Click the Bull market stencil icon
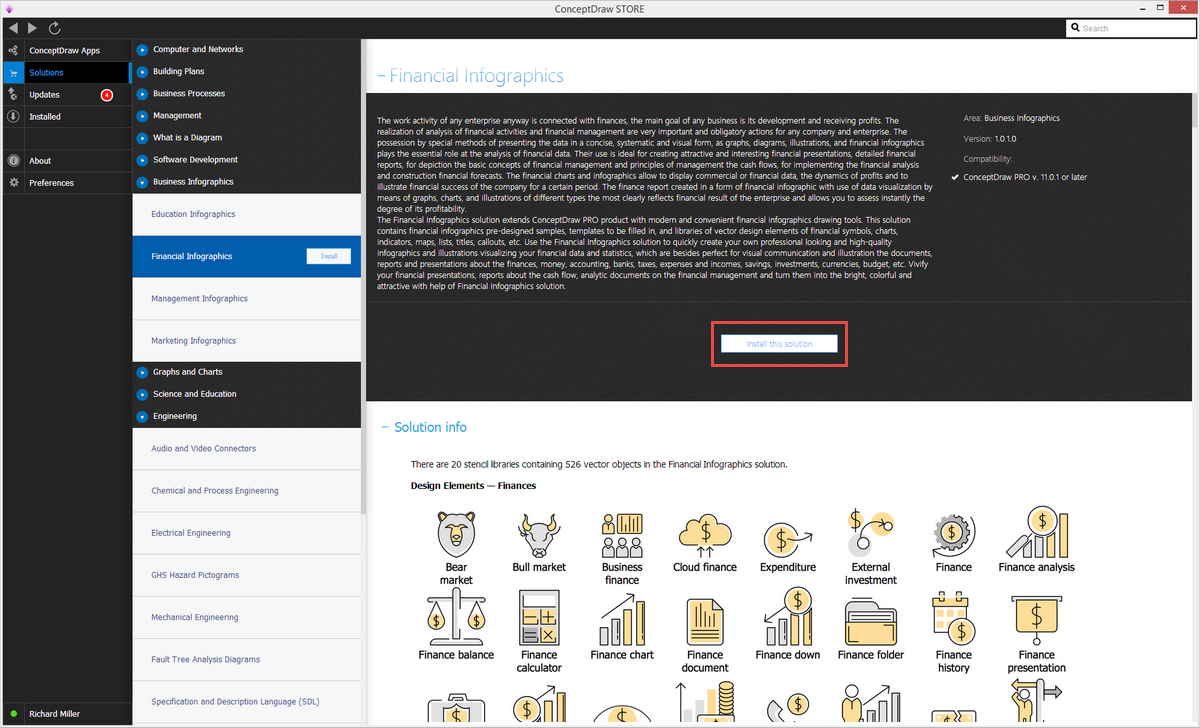Screen dimensions: 1200x728 tap(539, 535)
